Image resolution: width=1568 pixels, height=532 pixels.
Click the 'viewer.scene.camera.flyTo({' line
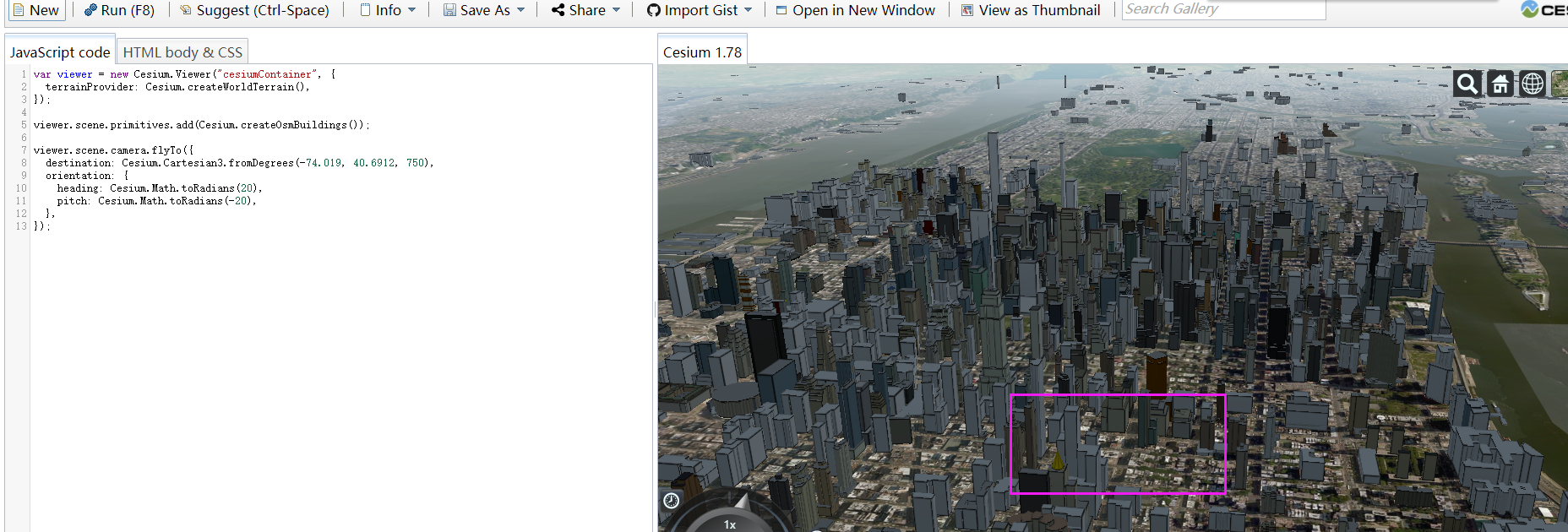[113, 150]
